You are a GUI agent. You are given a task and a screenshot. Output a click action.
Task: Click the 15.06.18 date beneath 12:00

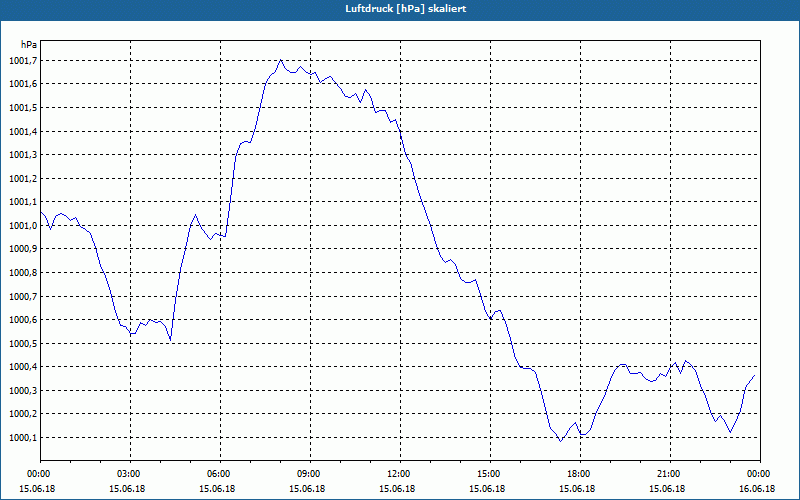(397, 489)
